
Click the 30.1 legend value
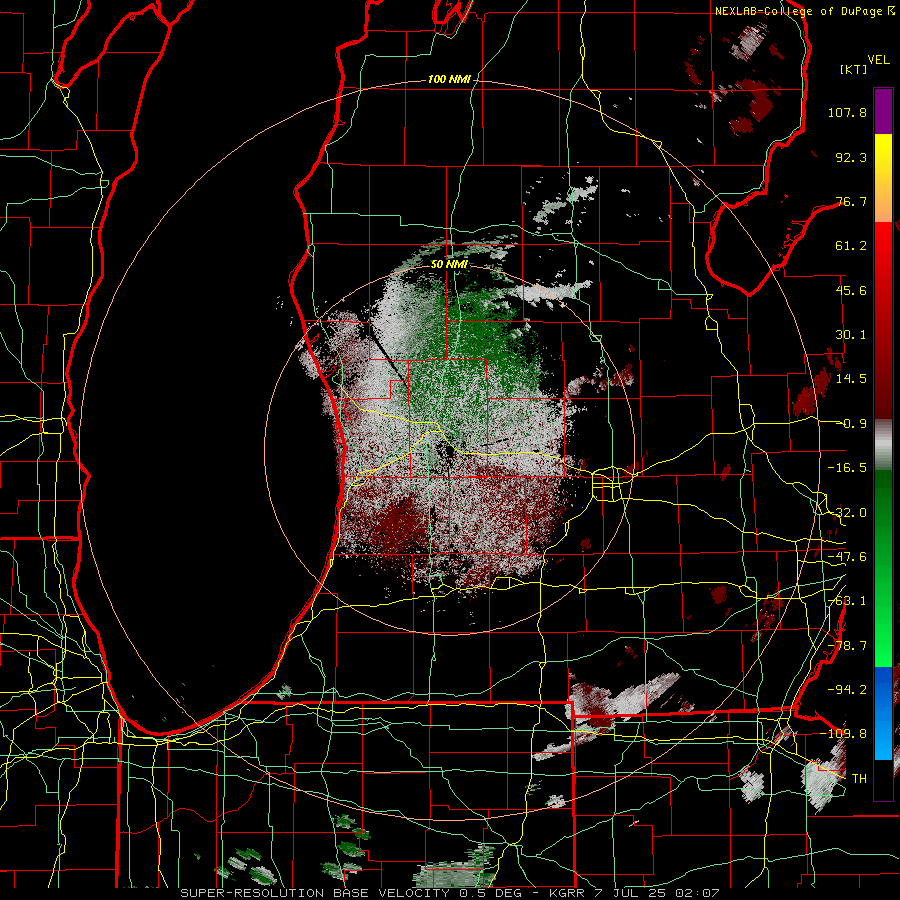851,335
